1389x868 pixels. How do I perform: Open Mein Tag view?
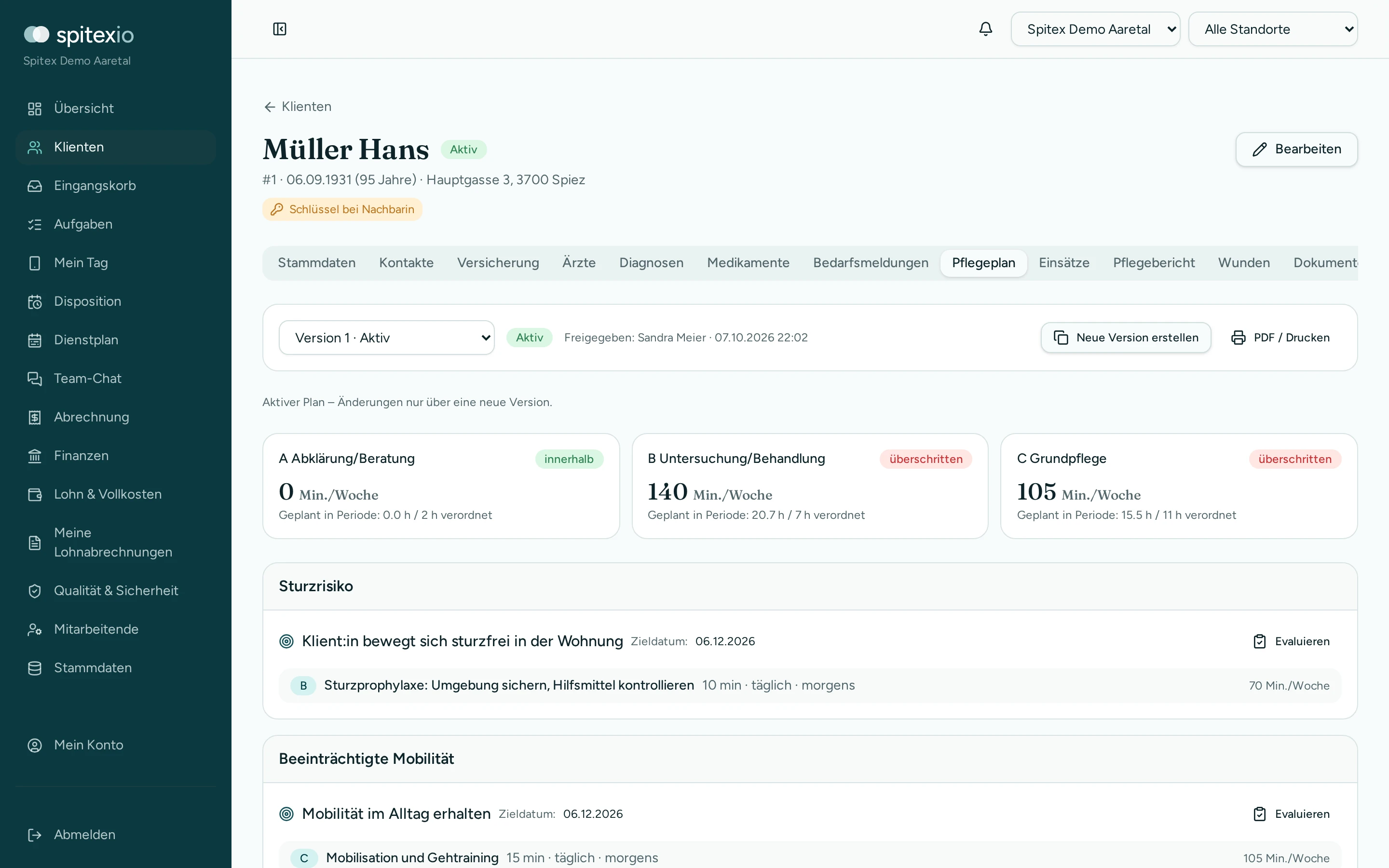(115, 262)
